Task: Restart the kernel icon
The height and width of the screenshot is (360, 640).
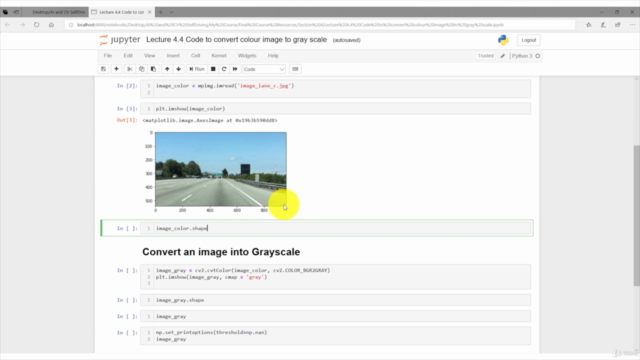Action: pyautogui.click(x=224, y=69)
